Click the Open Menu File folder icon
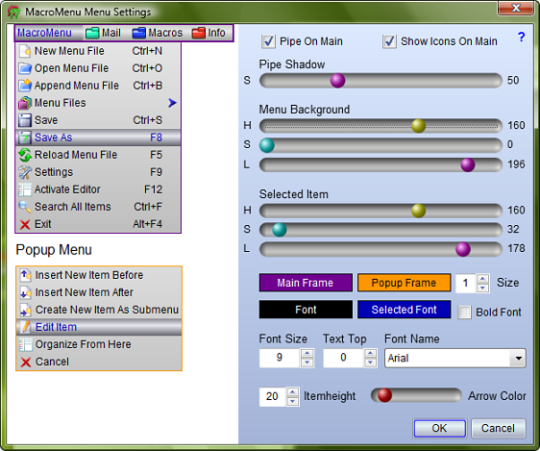This screenshot has height=451, width=540. [25, 69]
